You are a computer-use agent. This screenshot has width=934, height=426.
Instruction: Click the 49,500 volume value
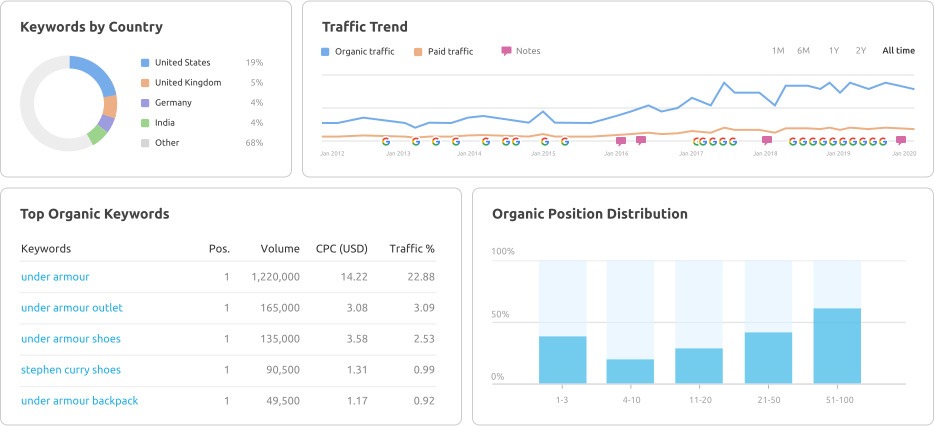282,400
